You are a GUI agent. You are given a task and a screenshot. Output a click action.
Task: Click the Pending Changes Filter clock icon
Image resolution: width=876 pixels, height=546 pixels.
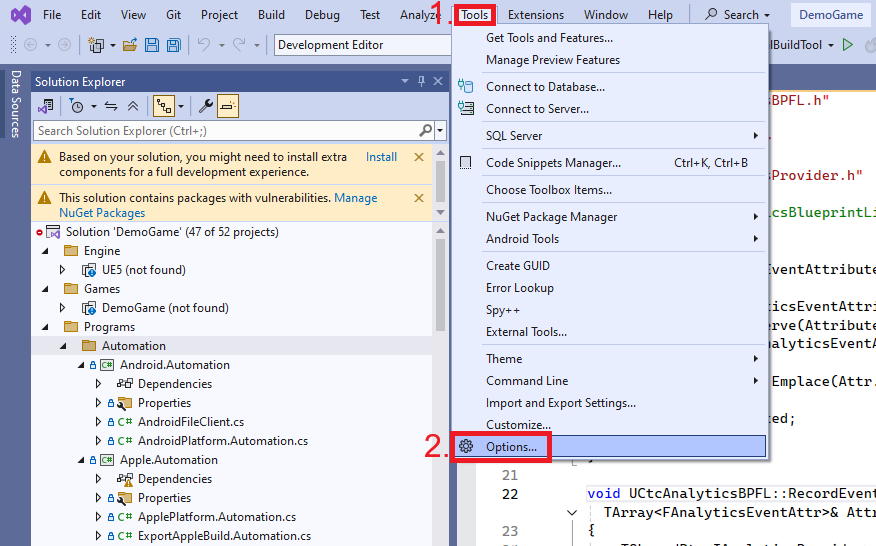[x=77, y=106]
